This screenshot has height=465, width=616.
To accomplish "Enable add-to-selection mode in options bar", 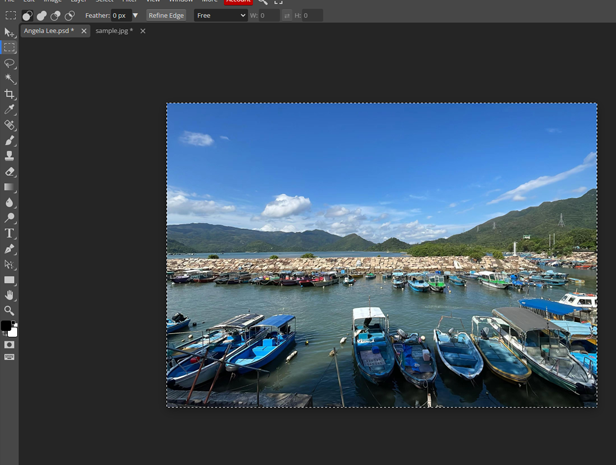I will pyautogui.click(x=41, y=16).
